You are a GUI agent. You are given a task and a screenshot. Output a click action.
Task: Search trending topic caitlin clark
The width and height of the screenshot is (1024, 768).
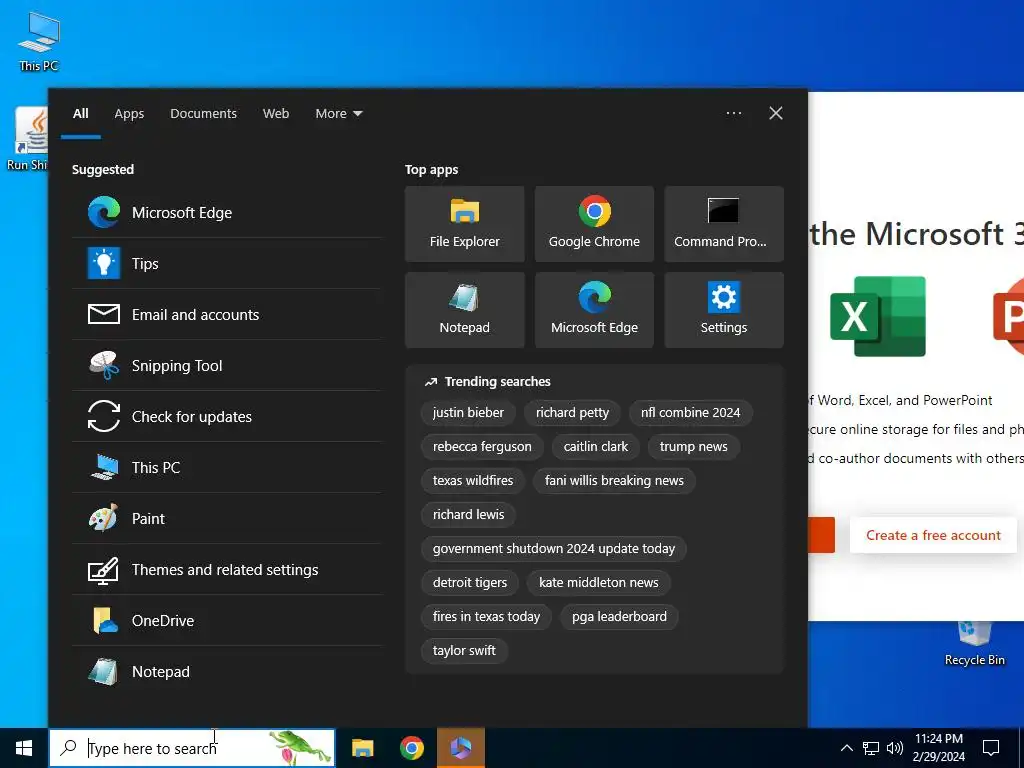click(596, 447)
